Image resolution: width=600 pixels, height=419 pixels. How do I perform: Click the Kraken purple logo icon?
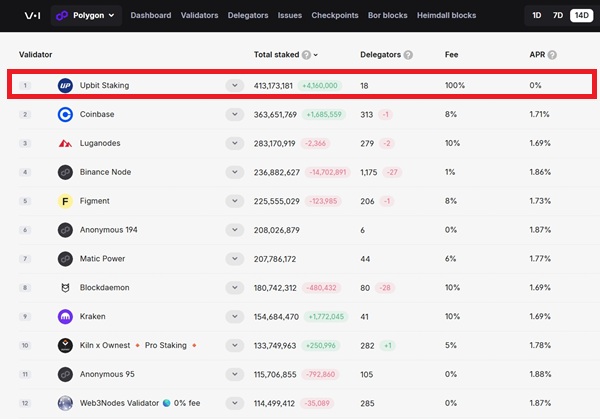[65, 317]
